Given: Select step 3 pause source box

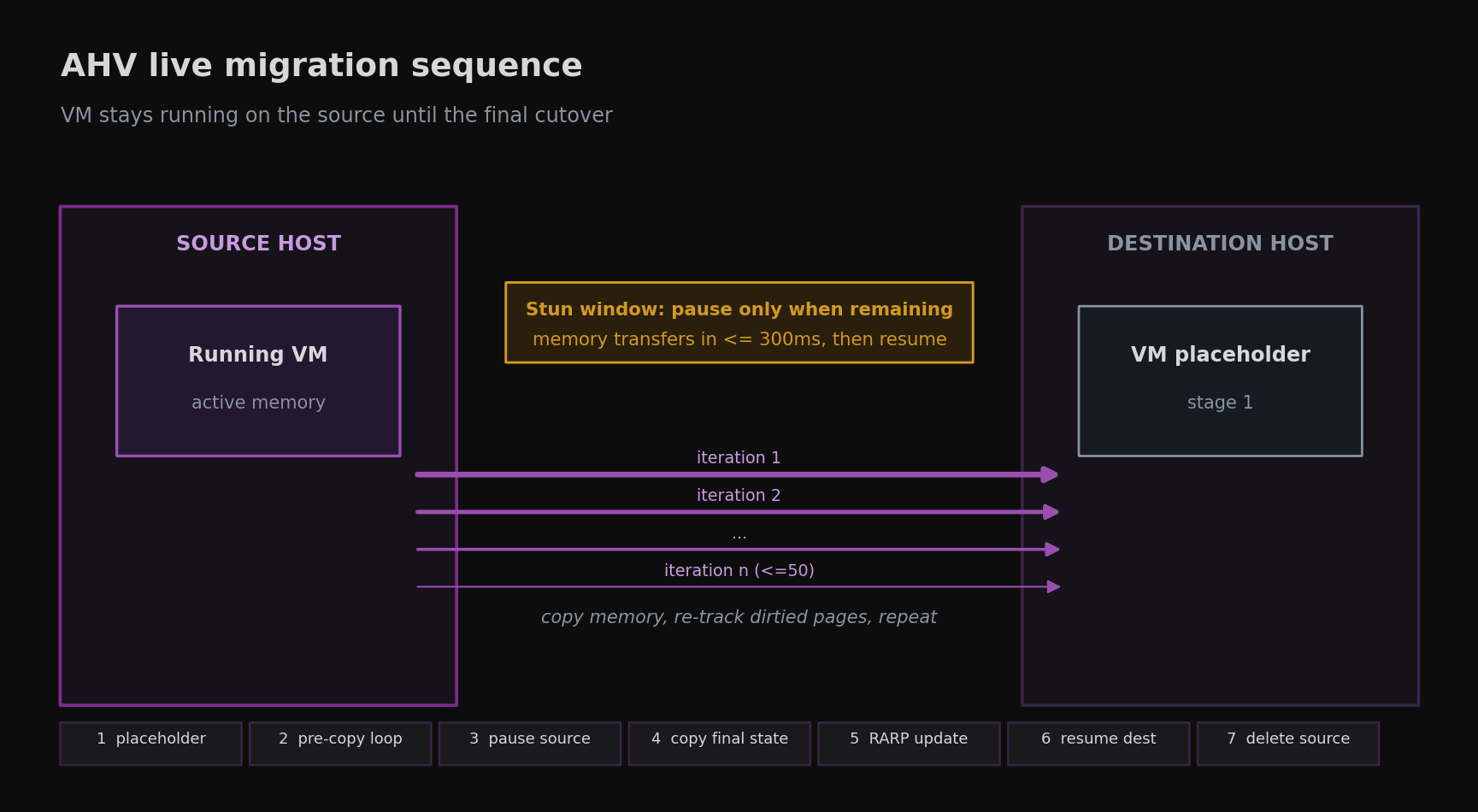Looking at the screenshot, I should (530, 744).
